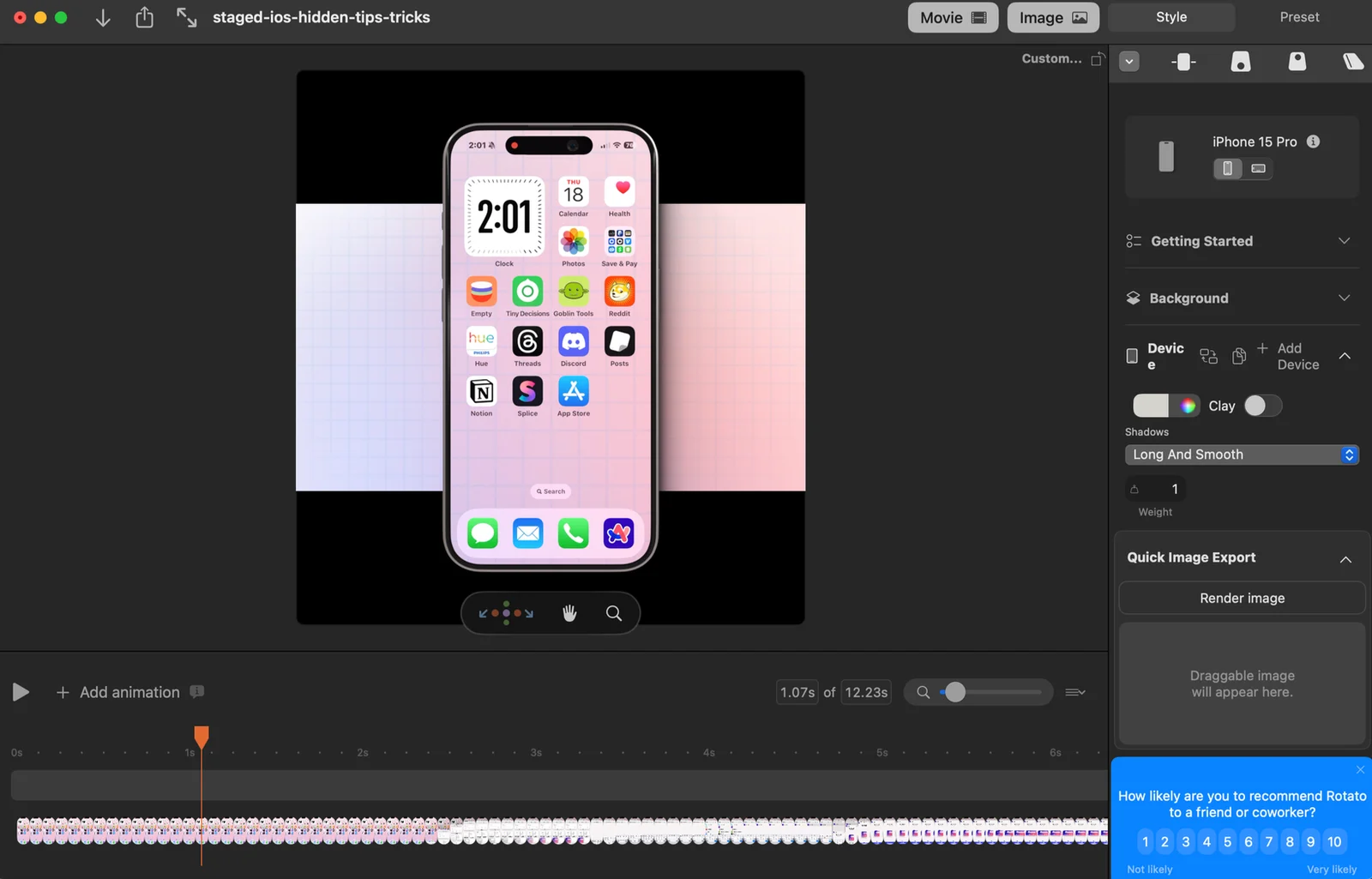Click the duplicate device icon
1372x879 pixels.
click(x=1239, y=356)
